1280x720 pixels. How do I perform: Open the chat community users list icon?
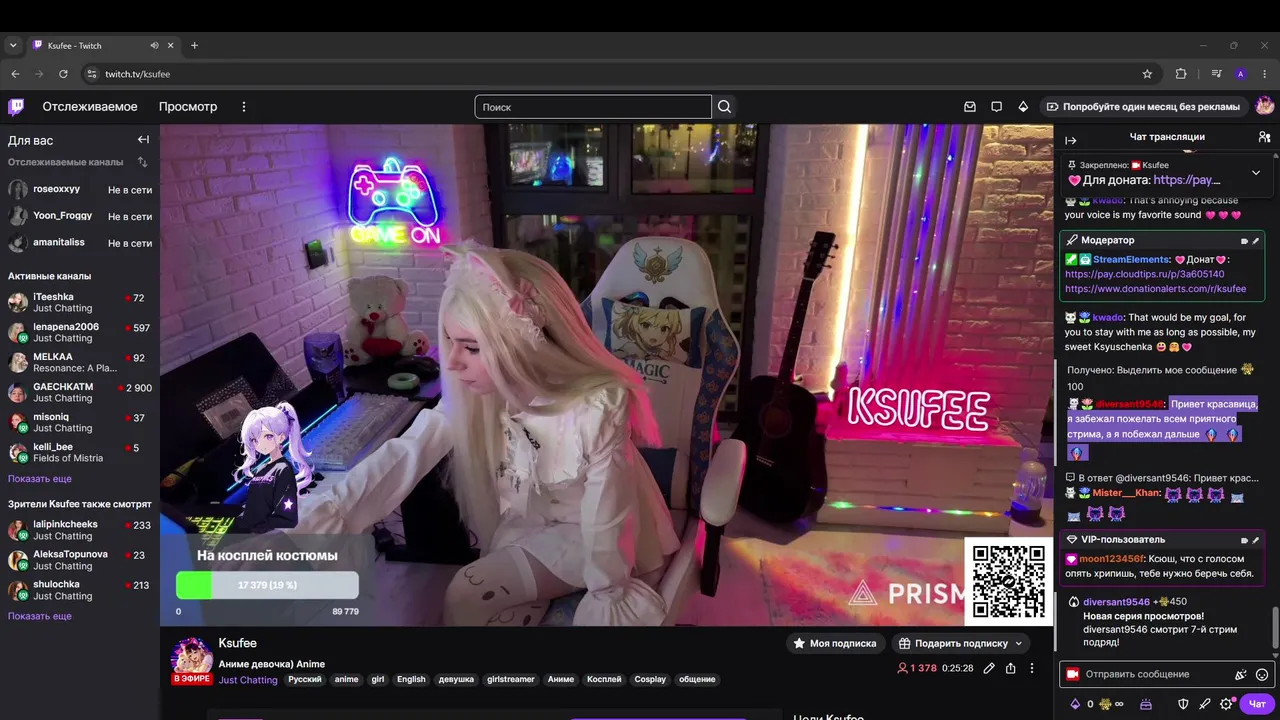tap(1264, 137)
